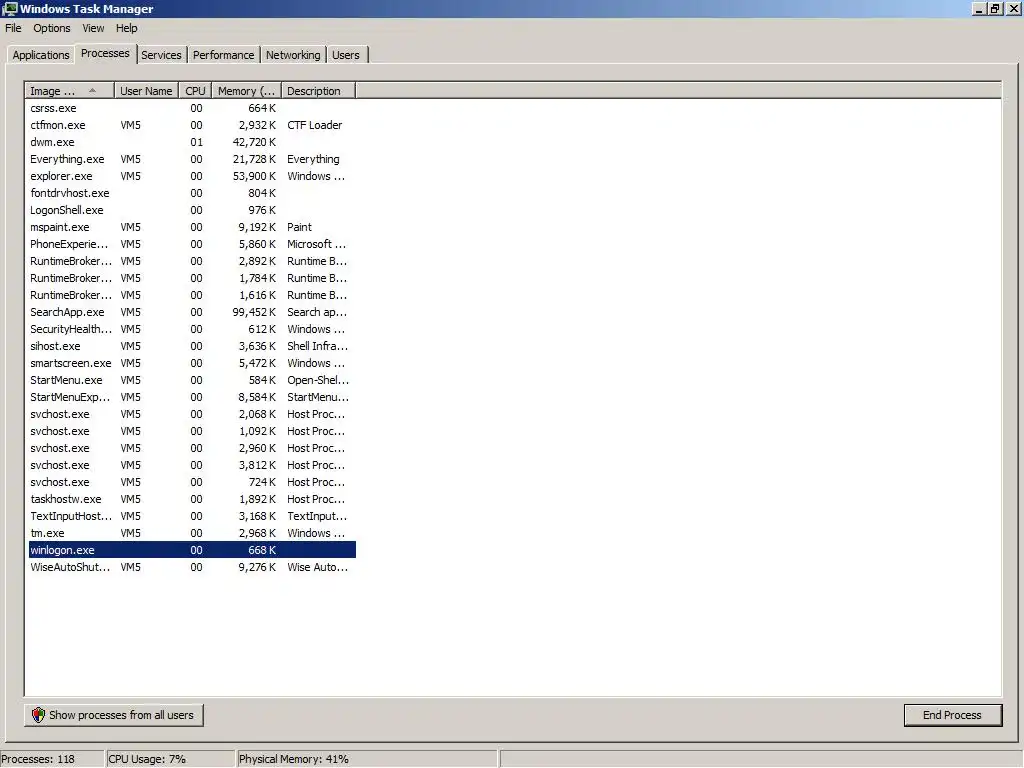Select the smartscreen.exe process
The width and height of the screenshot is (1024, 768).
click(192, 363)
